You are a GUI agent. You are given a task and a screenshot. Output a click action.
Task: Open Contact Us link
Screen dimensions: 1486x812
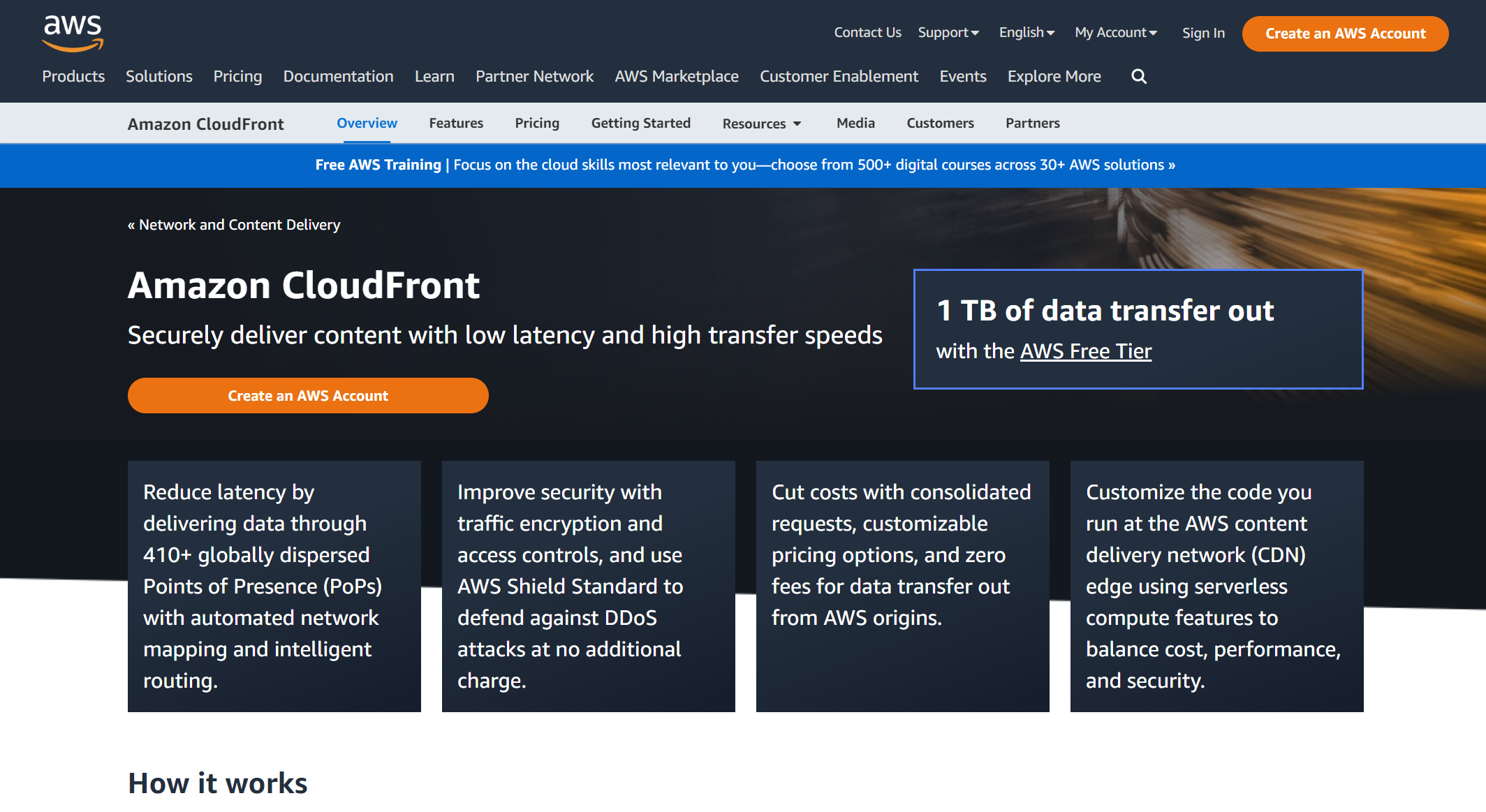(867, 33)
